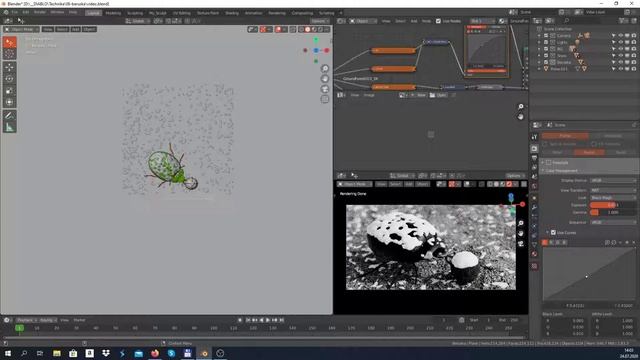Open Dropbox from the taskbar
This screenshot has height=360, width=640.
pos(106,353)
